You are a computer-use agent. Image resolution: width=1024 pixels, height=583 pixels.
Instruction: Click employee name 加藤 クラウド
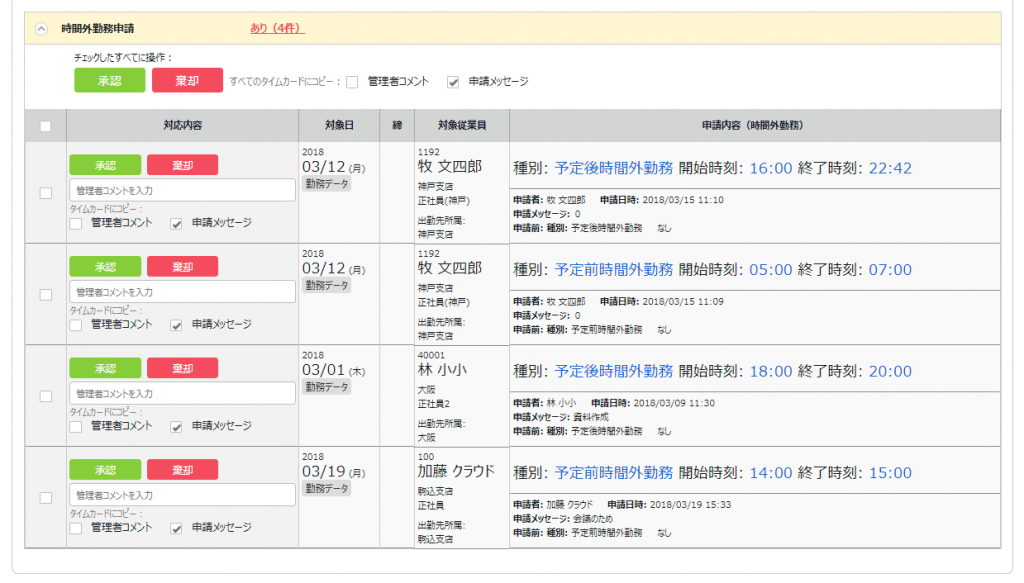[x=456, y=471]
